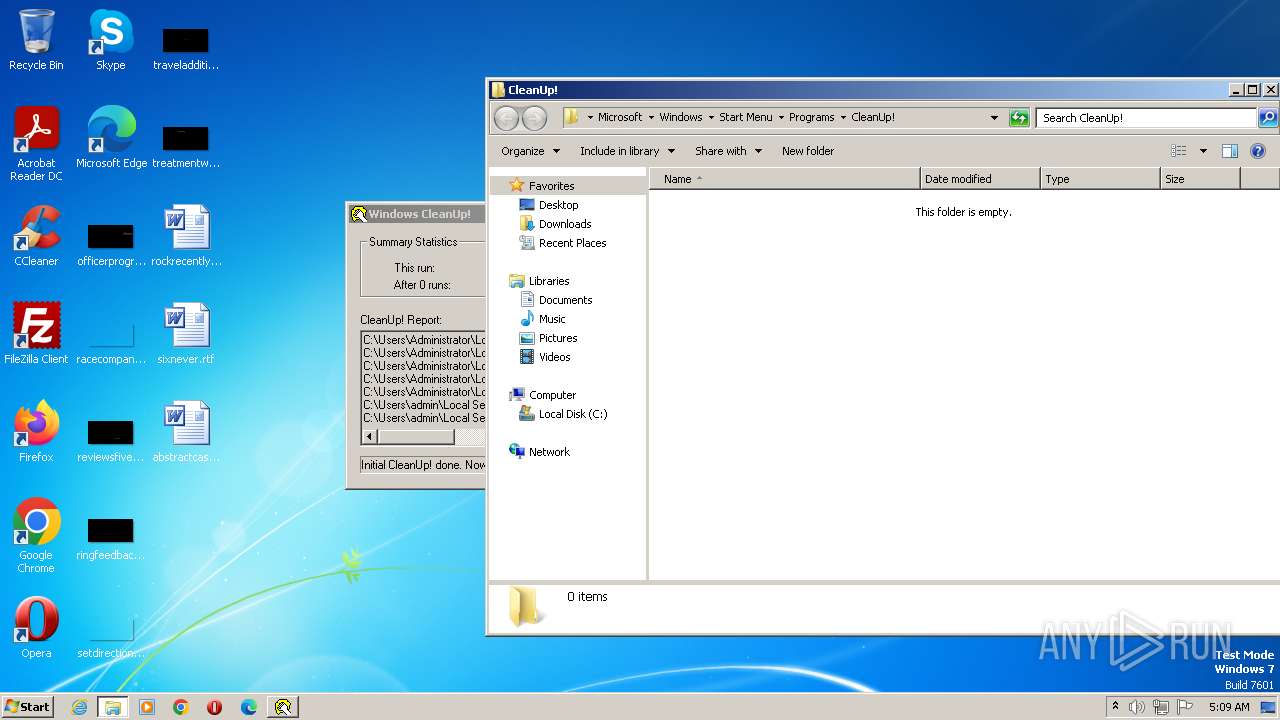Image resolution: width=1280 pixels, height=720 pixels.
Task: Select Network in navigation pane
Action: pyautogui.click(x=549, y=452)
